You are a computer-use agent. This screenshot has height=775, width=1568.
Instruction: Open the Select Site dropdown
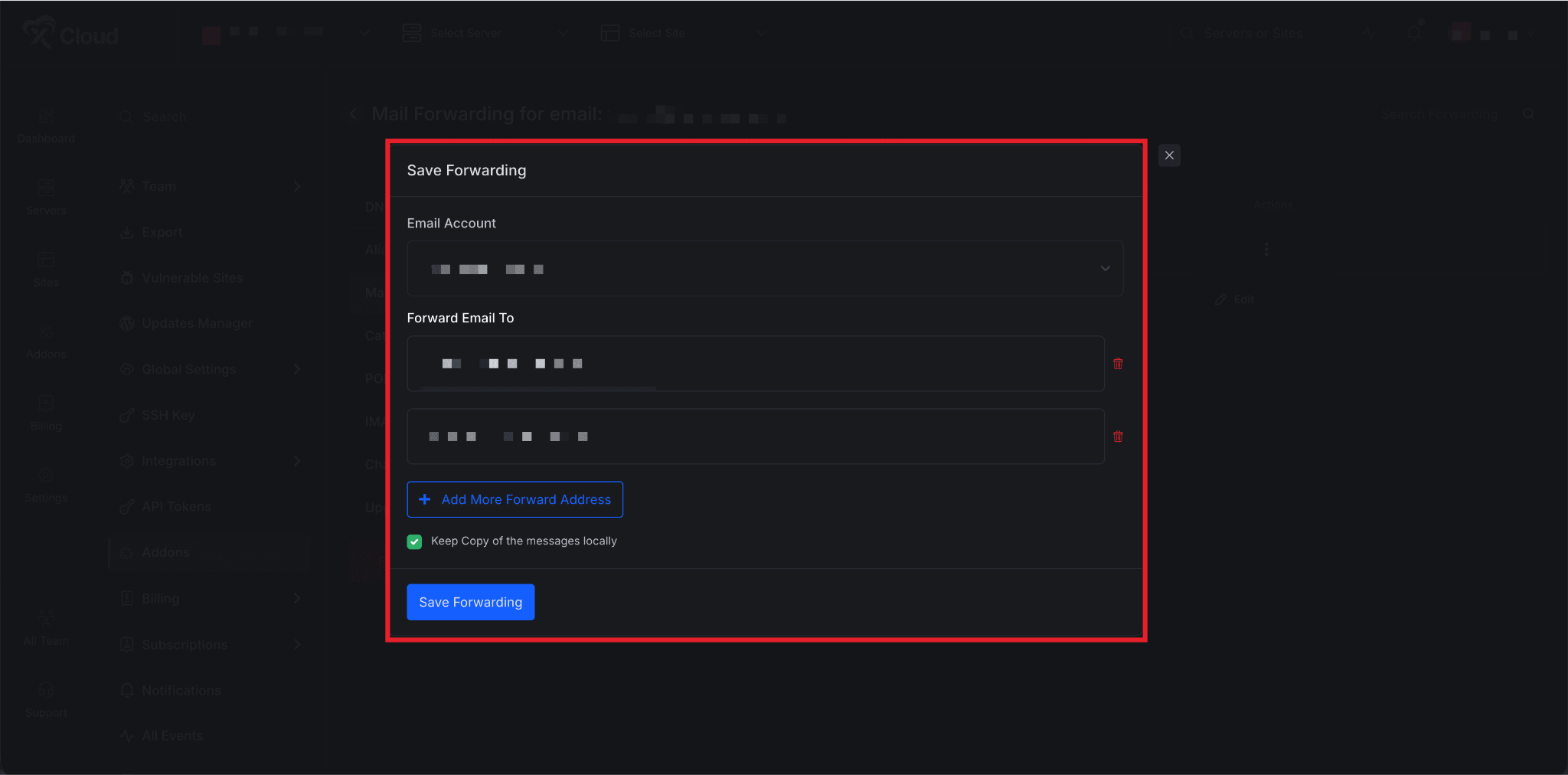coord(683,33)
